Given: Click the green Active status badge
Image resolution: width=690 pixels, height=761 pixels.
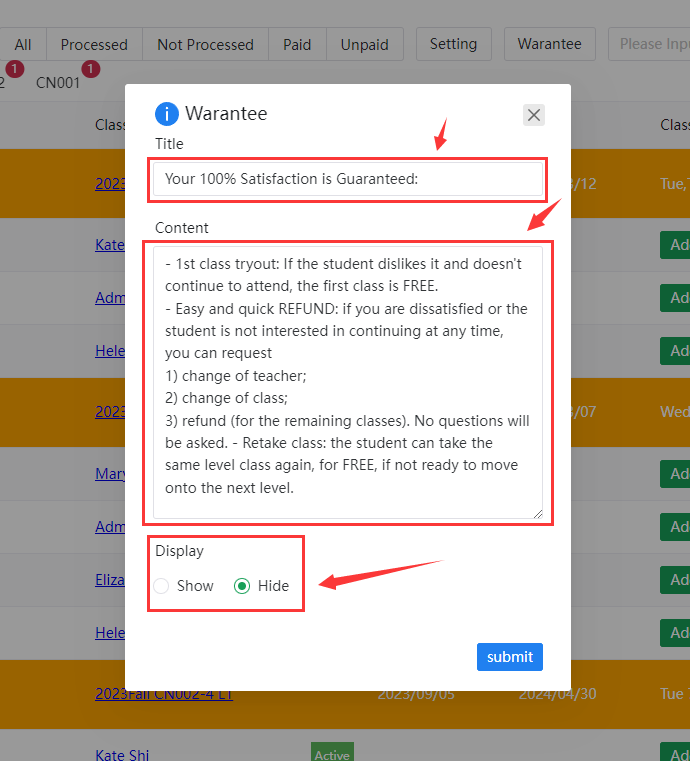Looking at the screenshot, I should pyautogui.click(x=332, y=754).
